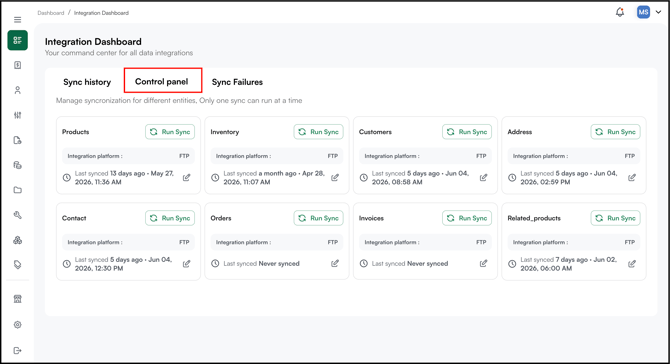This screenshot has height=364, width=670.
Task: Click the MS user avatar
Action: click(643, 12)
